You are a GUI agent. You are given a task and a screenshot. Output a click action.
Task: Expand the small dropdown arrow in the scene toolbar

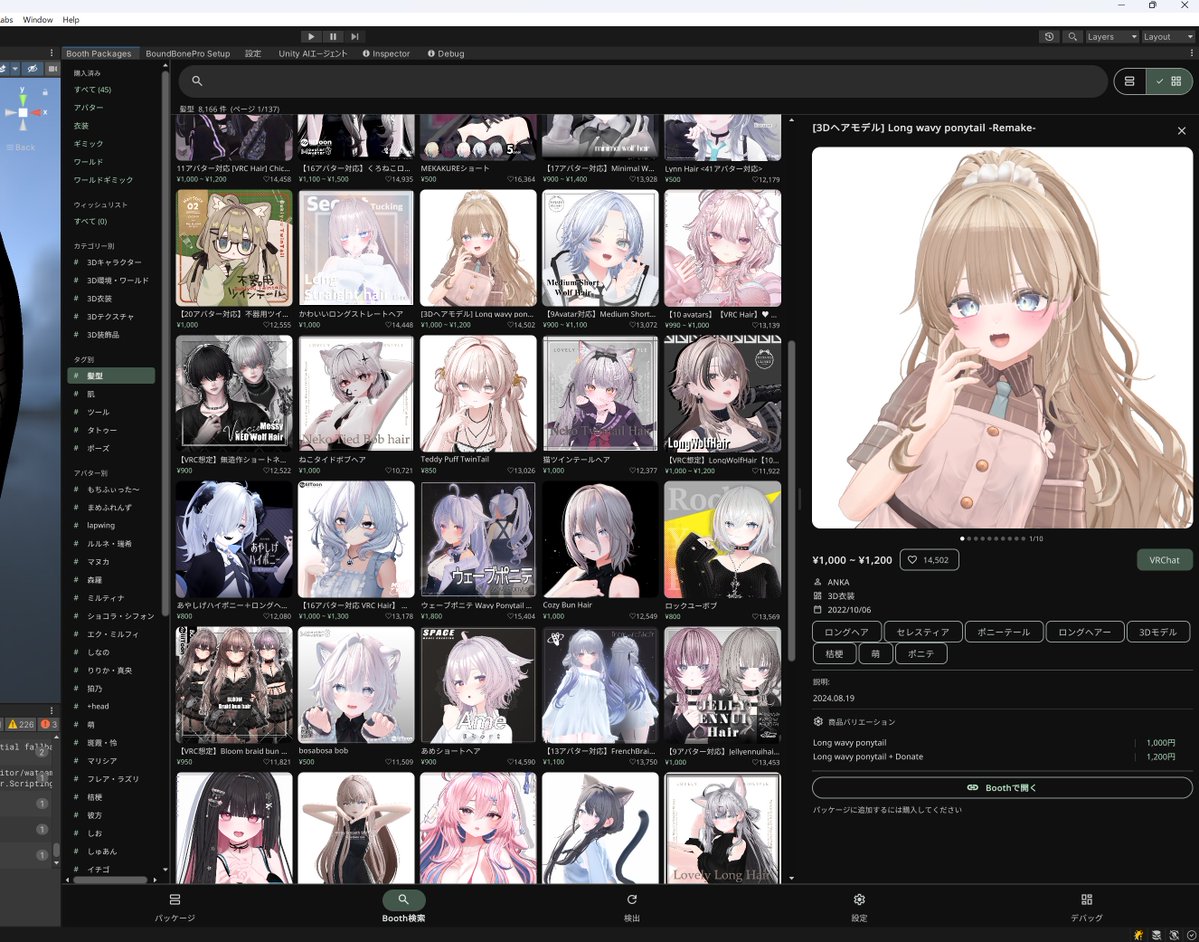pos(16,68)
